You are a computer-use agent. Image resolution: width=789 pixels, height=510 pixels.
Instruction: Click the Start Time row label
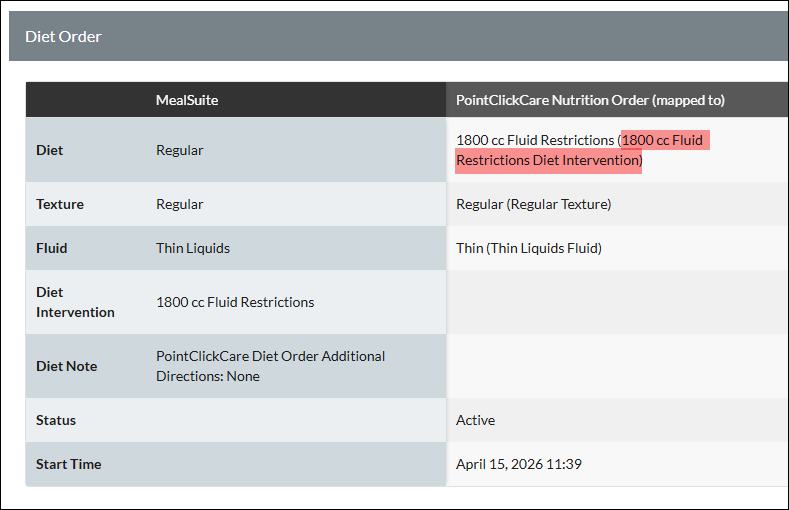coord(68,464)
